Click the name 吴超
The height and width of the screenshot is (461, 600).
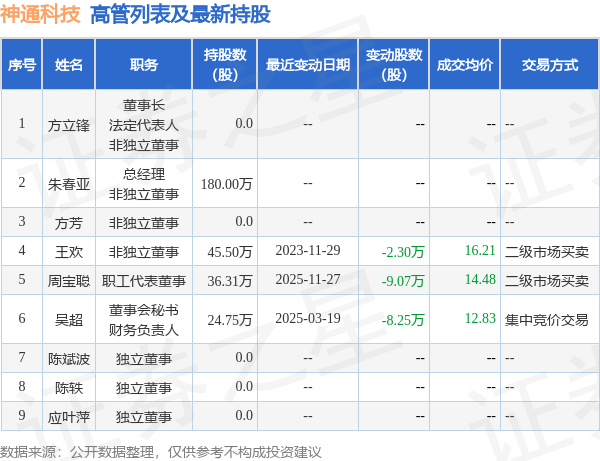click(x=68, y=320)
